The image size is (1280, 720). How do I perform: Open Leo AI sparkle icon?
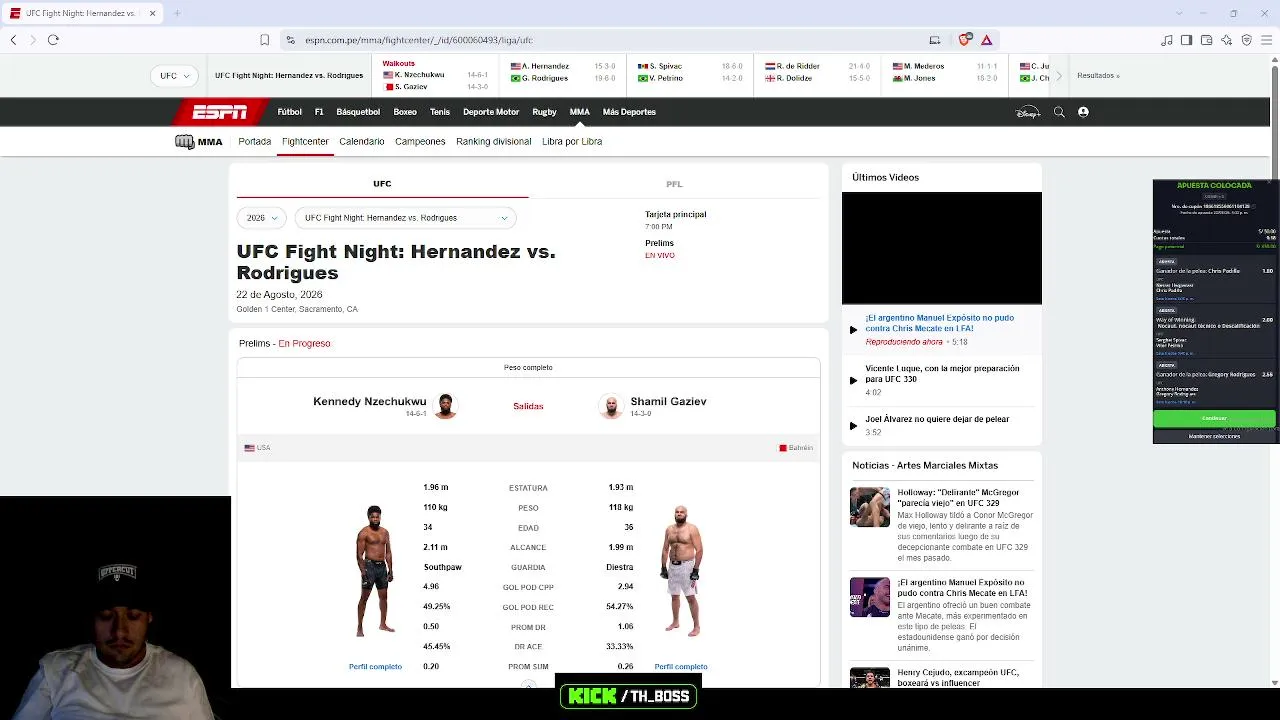coord(1227,40)
